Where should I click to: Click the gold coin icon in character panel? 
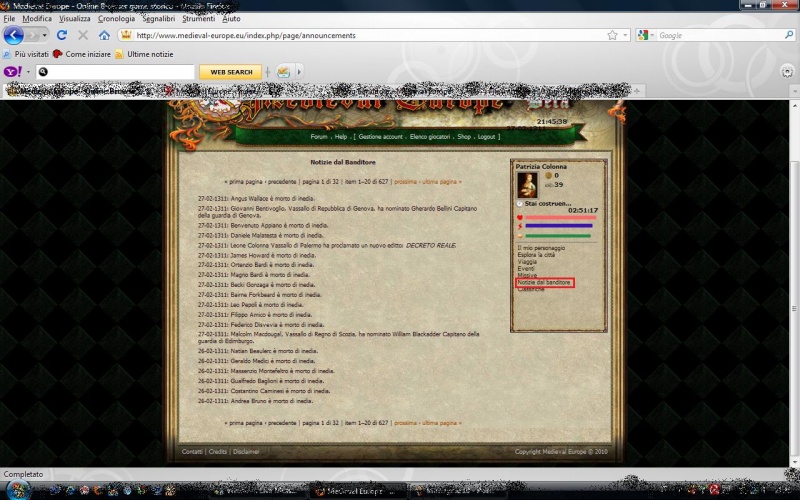[550, 175]
